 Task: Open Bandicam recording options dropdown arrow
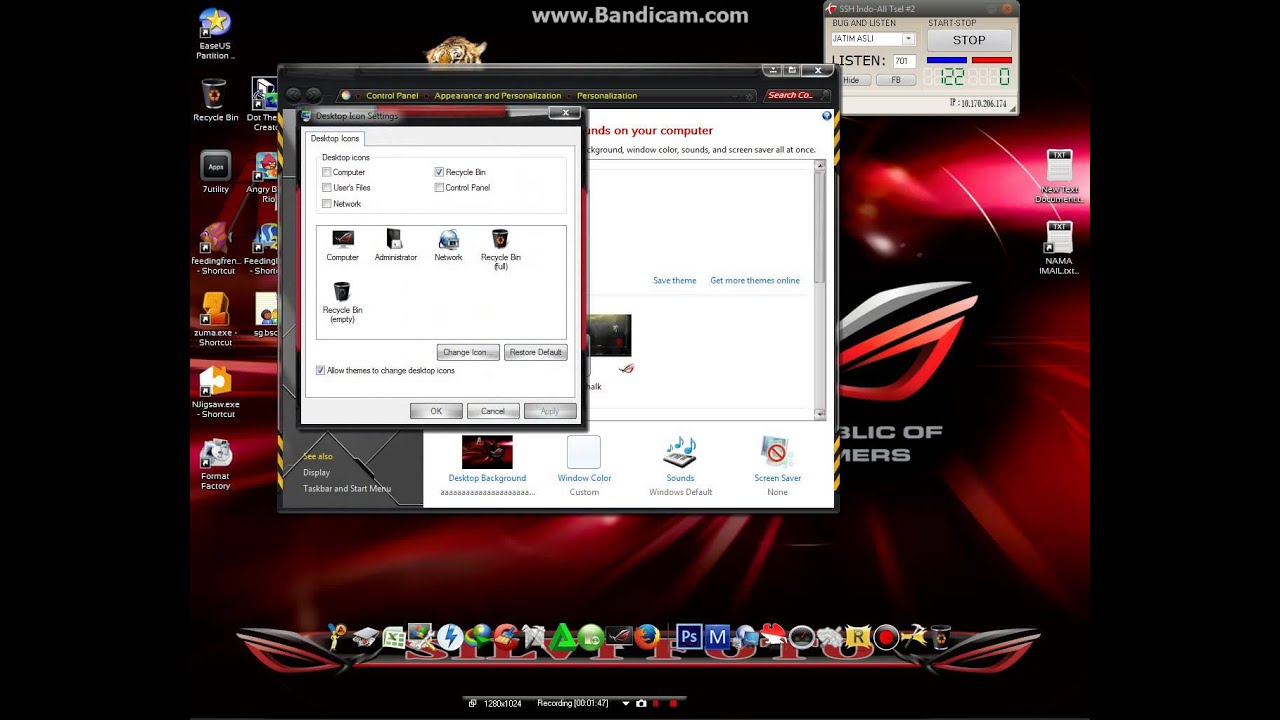[x=626, y=703]
